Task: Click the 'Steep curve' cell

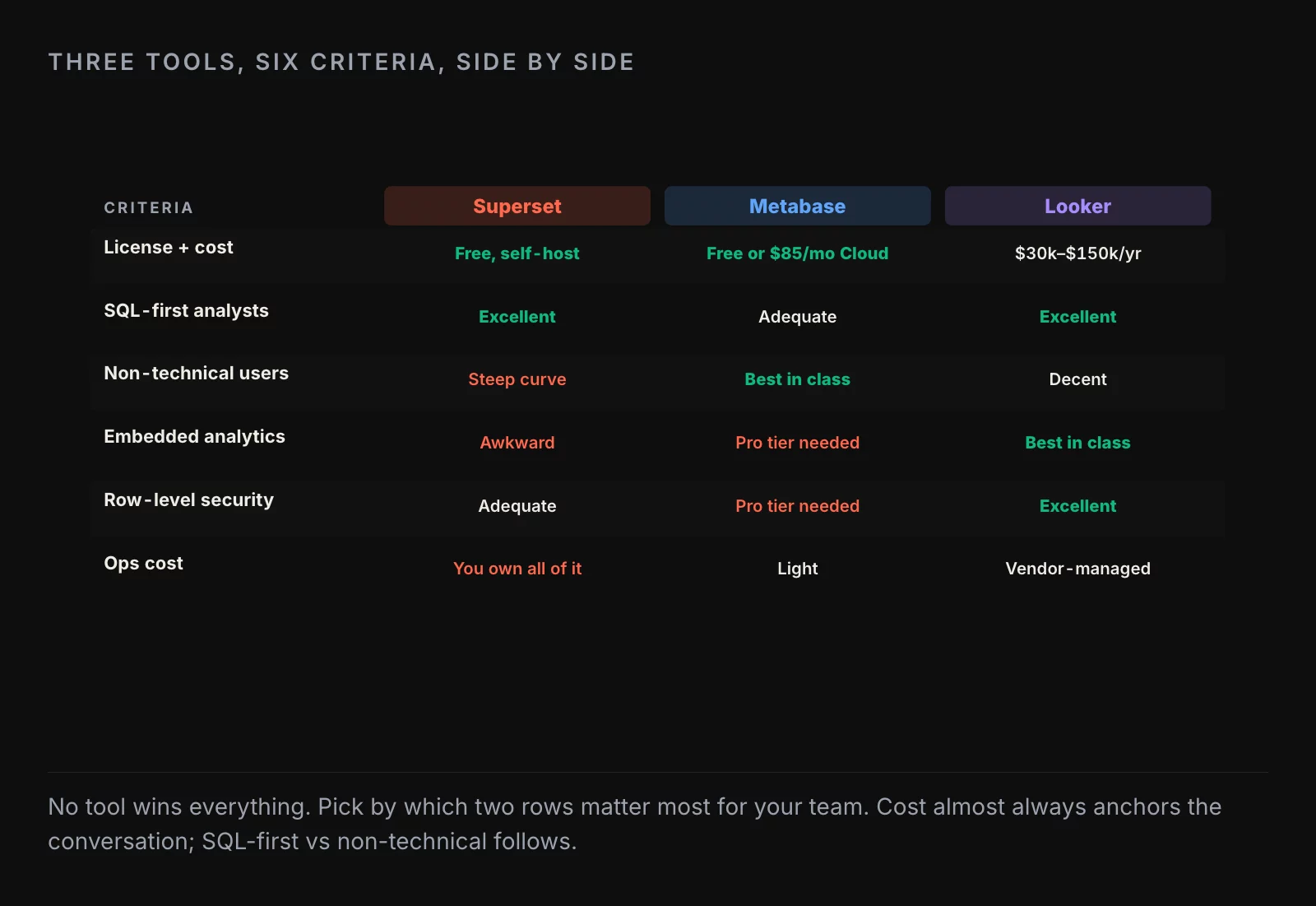Action: 517,379
